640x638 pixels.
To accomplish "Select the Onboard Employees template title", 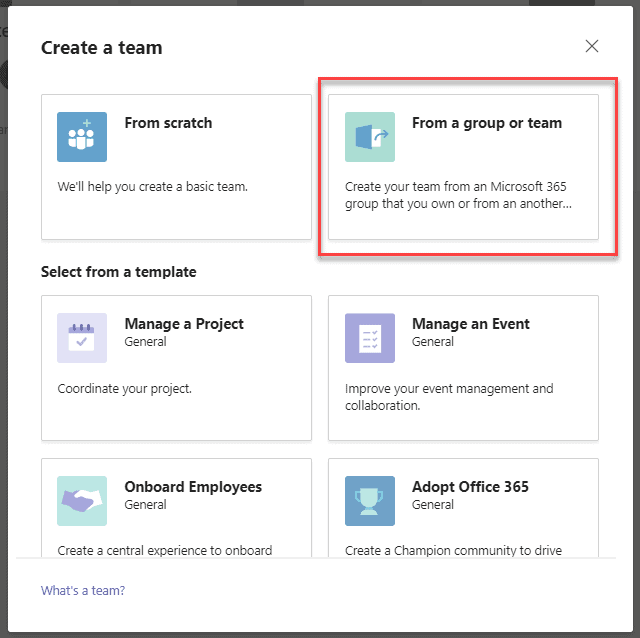I will (193, 487).
